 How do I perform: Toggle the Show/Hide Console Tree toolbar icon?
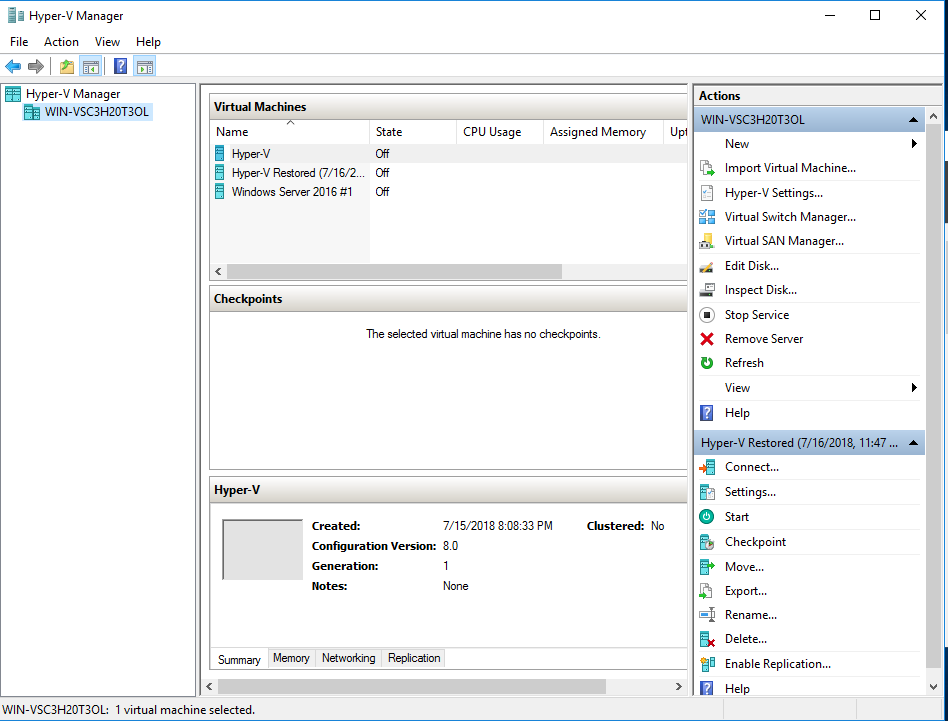pyautogui.click(x=91, y=66)
